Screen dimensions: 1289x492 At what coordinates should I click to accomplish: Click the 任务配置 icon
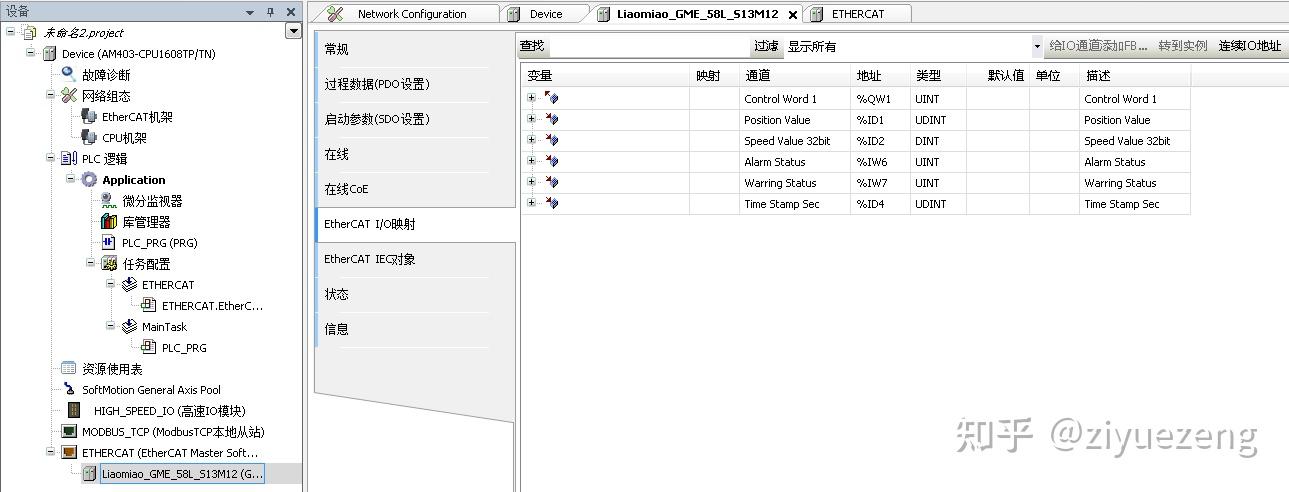click(x=109, y=264)
